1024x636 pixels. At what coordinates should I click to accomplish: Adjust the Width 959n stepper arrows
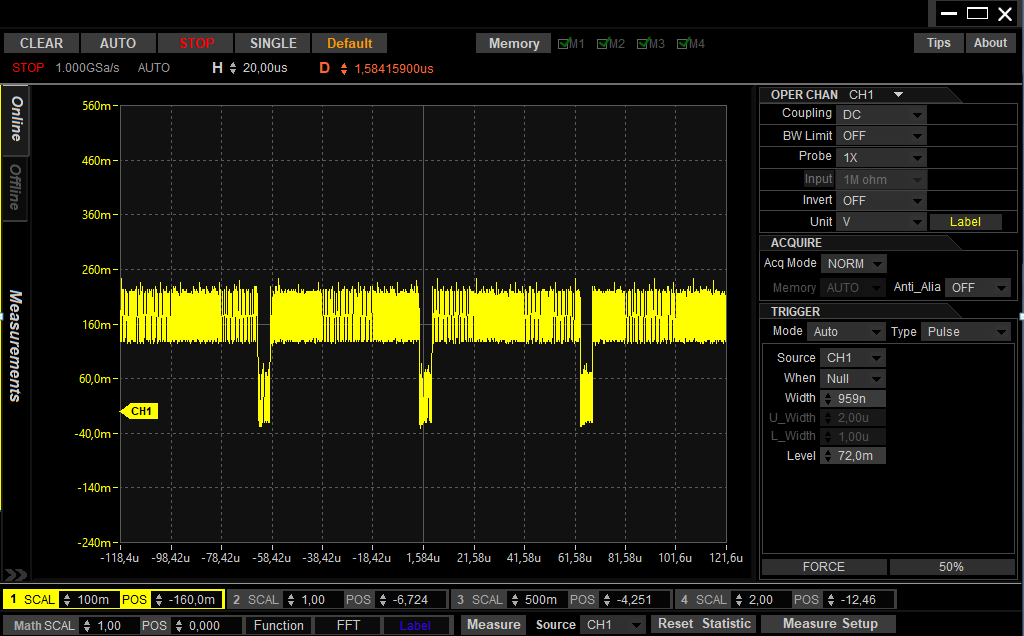click(828, 398)
